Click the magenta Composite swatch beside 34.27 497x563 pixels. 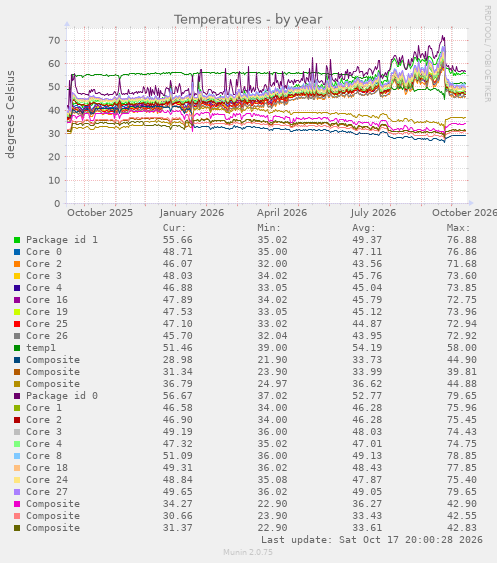click(x=17, y=504)
